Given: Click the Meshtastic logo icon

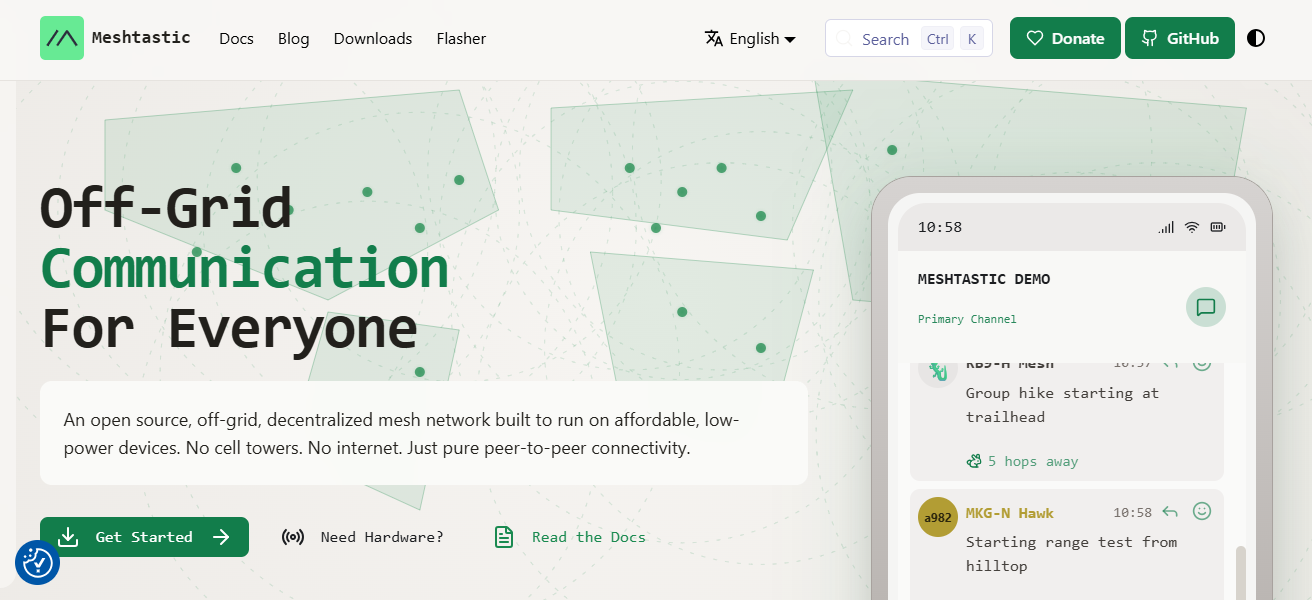Looking at the screenshot, I should tap(62, 38).
